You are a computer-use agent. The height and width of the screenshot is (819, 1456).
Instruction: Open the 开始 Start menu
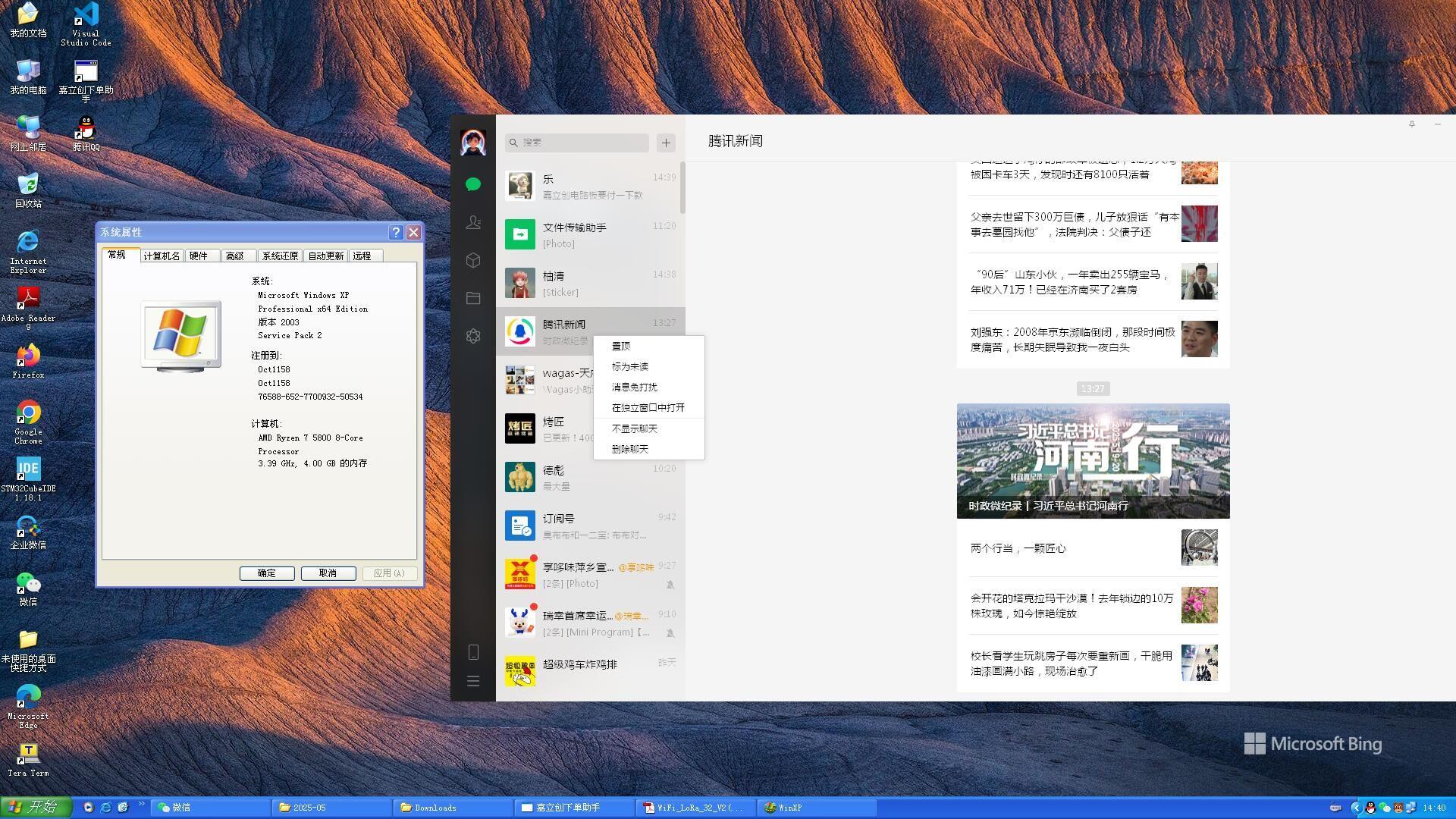click(36, 808)
